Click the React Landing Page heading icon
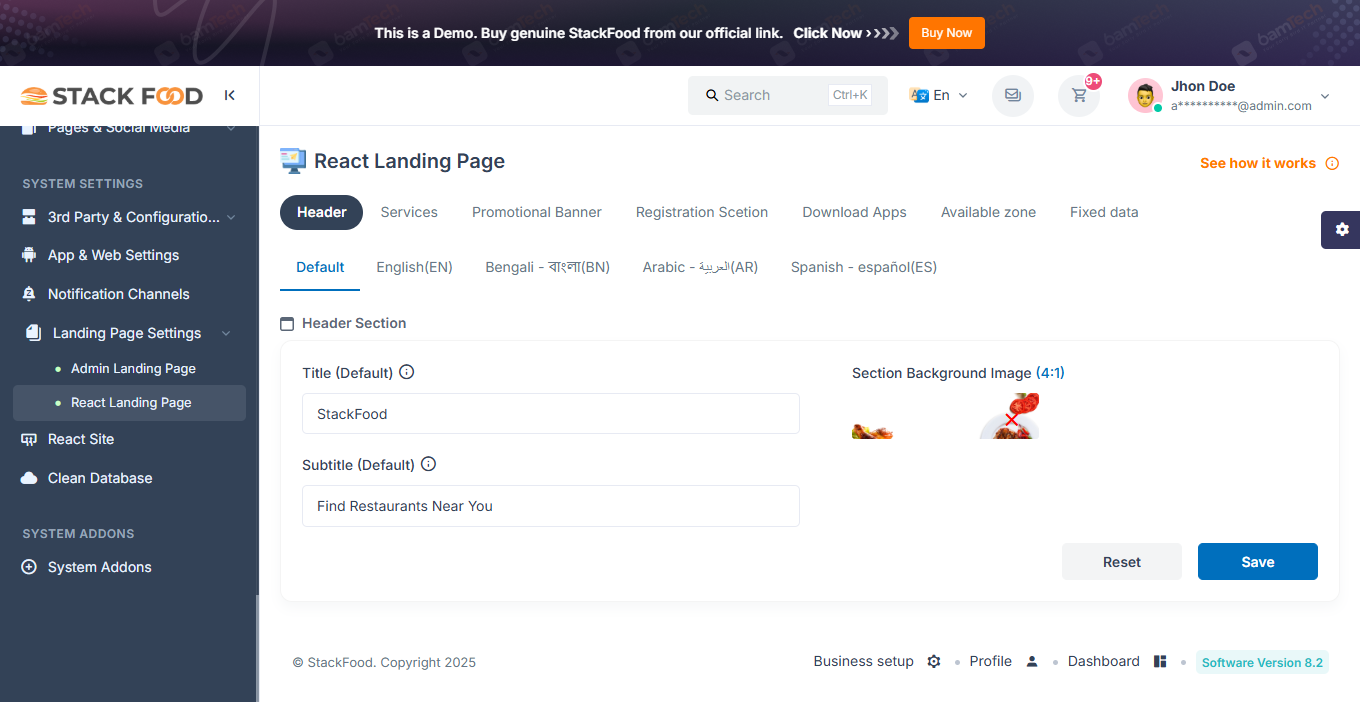Screen dimensions: 1360x702 [x=293, y=161]
